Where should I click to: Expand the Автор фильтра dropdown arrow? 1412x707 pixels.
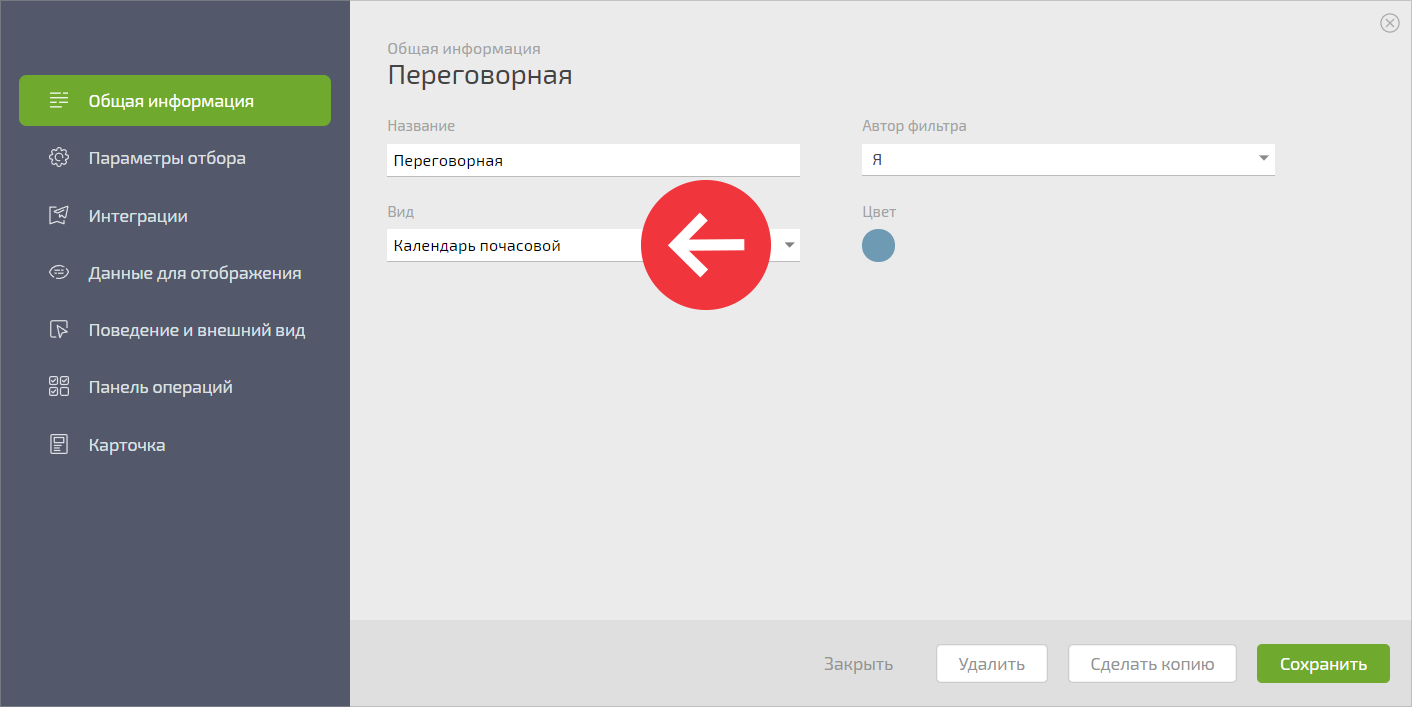click(x=1263, y=159)
